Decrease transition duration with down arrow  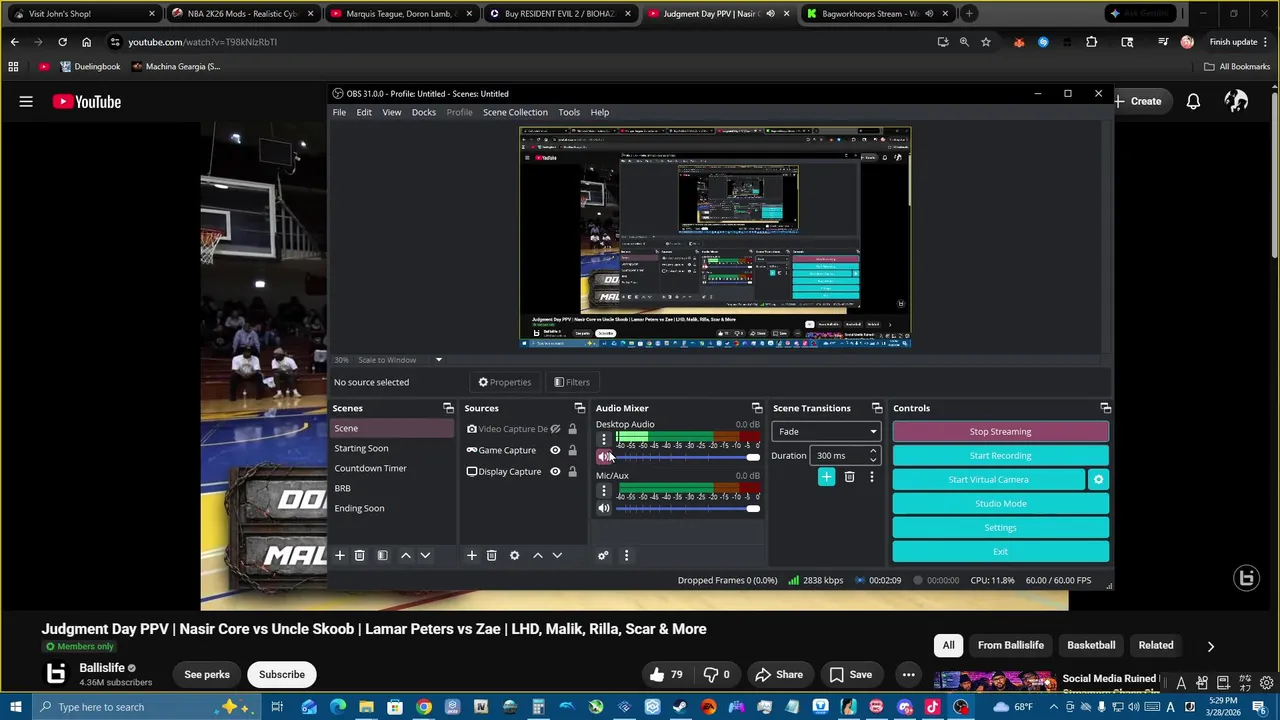[x=873, y=460]
